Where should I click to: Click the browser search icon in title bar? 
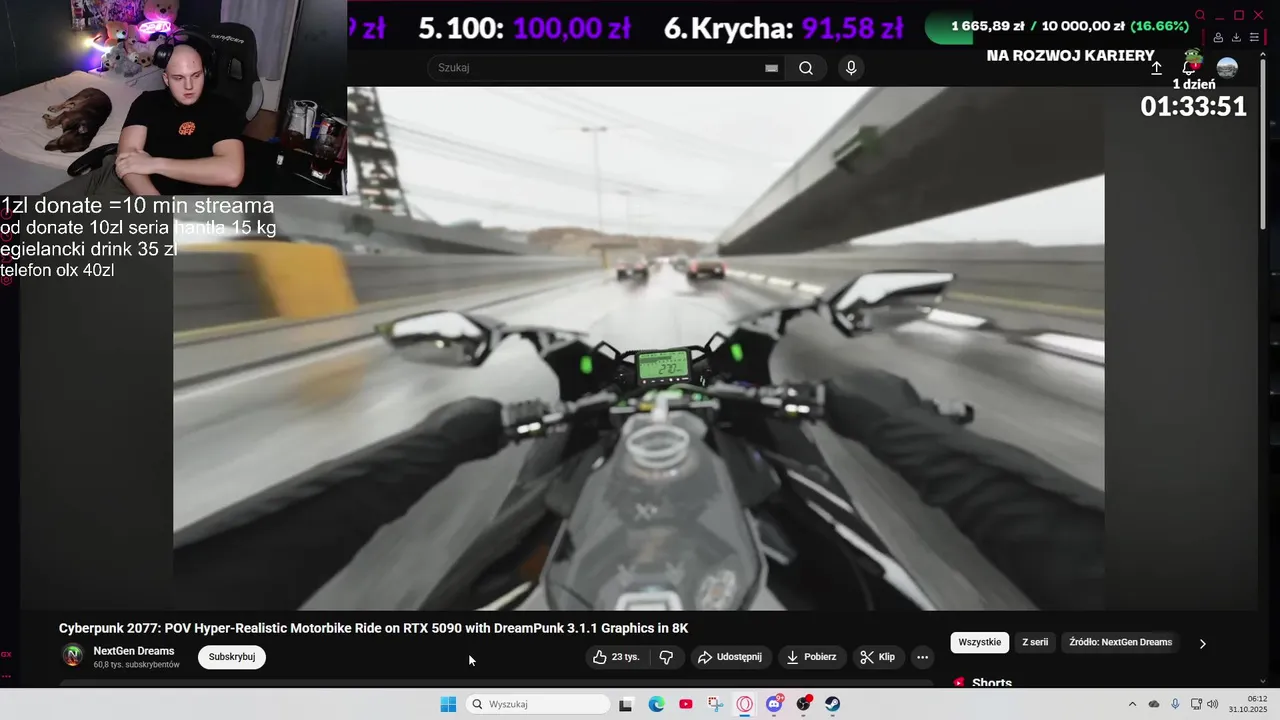(1200, 15)
